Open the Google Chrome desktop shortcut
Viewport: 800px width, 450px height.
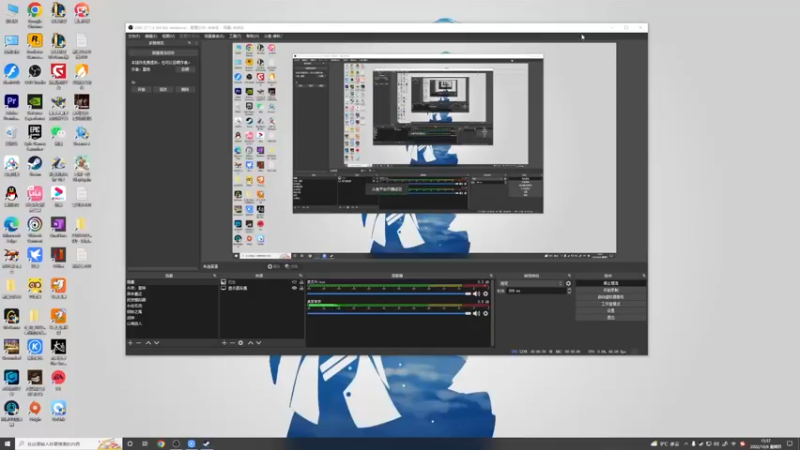35,14
